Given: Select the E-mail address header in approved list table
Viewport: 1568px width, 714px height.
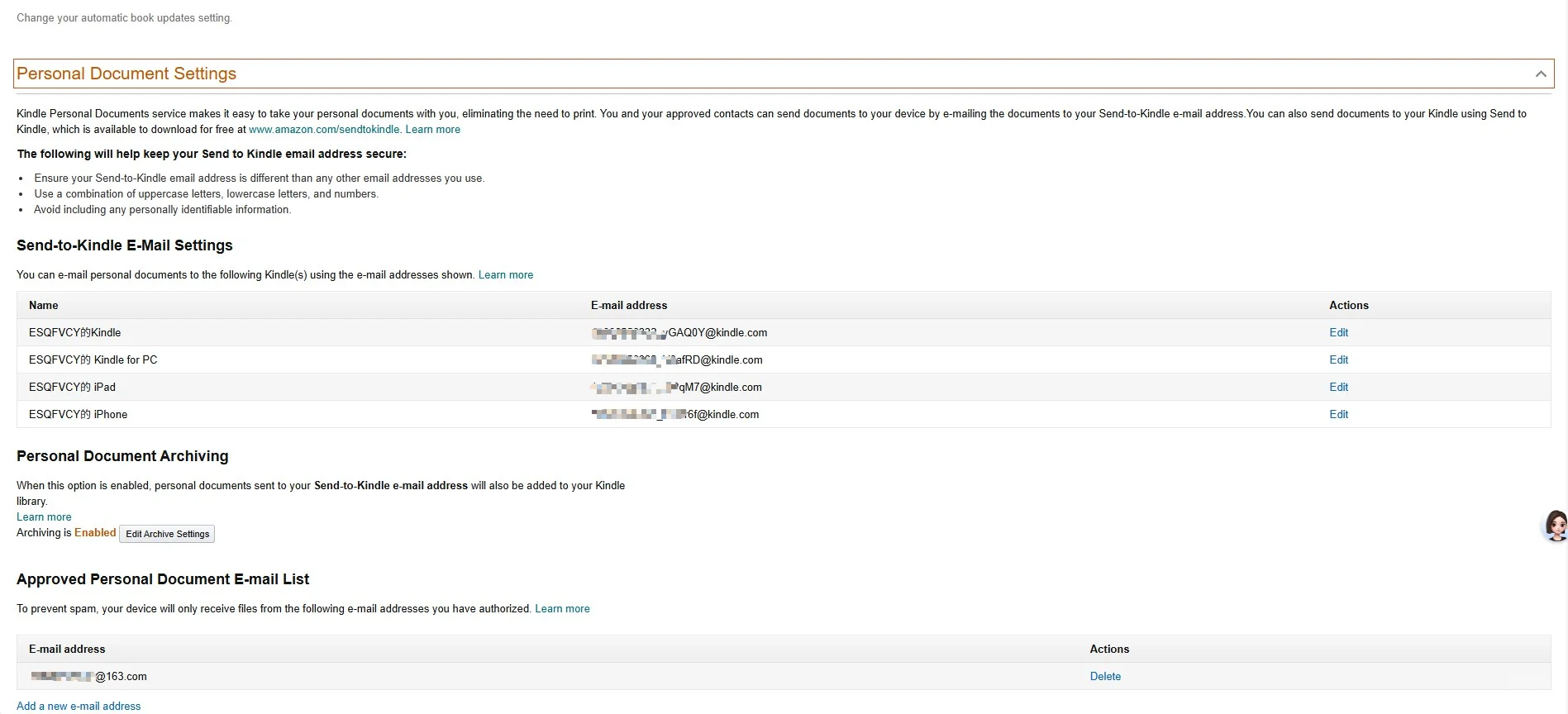Looking at the screenshot, I should click(x=67, y=649).
